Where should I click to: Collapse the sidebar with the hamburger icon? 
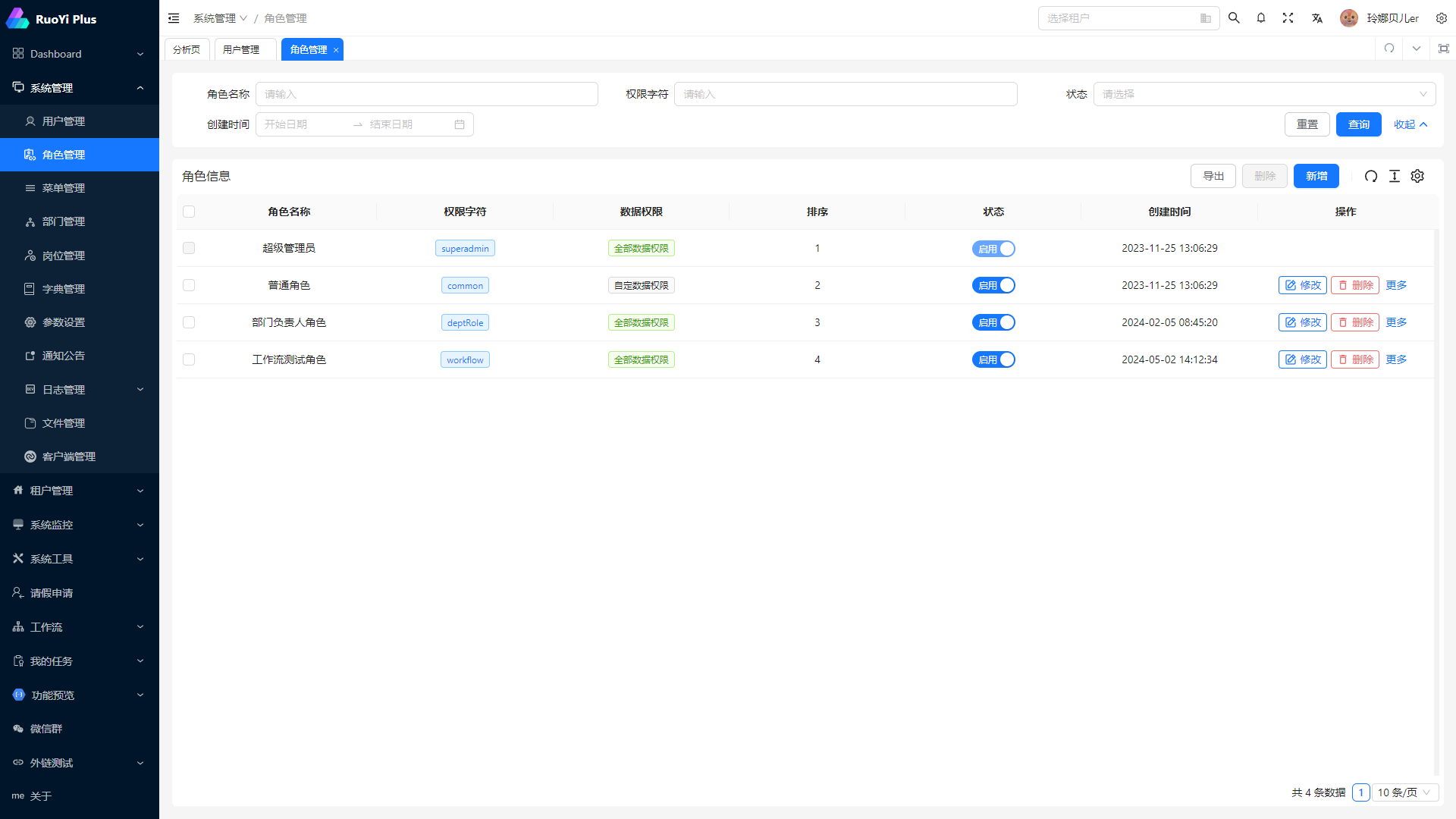point(174,18)
